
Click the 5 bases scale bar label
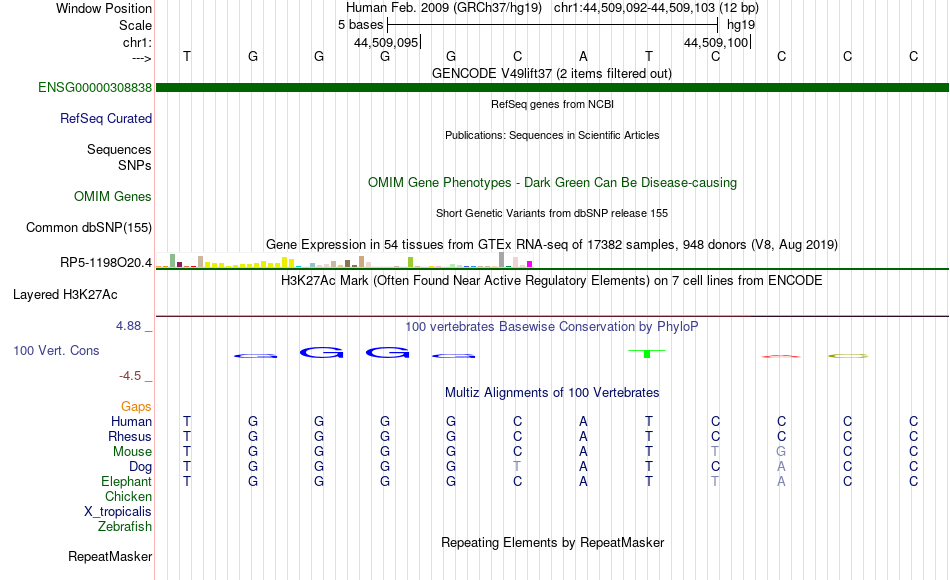pyautogui.click(x=360, y=25)
